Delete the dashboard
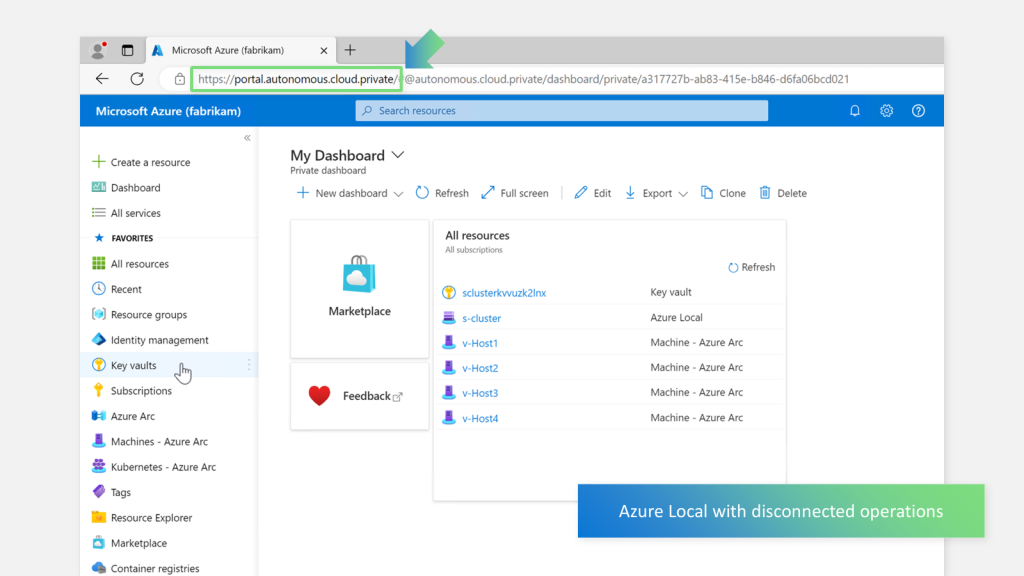Viewport: 1024px width, 576px height. tap(782, 193)
